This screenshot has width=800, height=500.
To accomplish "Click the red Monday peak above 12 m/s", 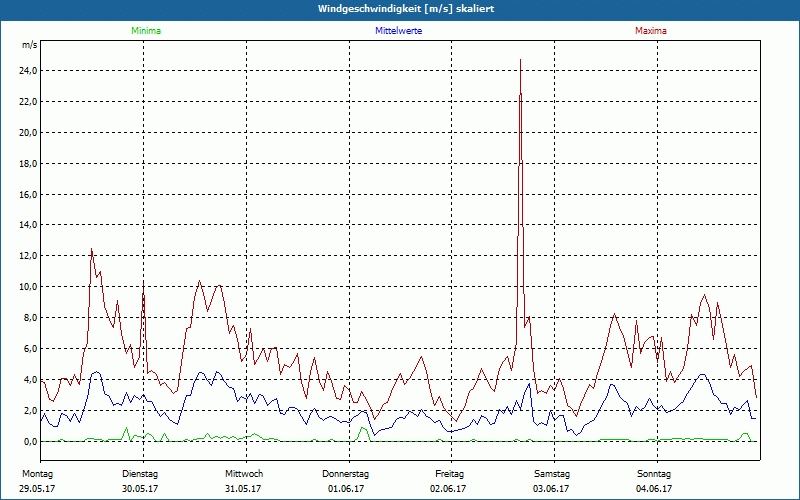I will pyautogui.click(x=92, y=249).
